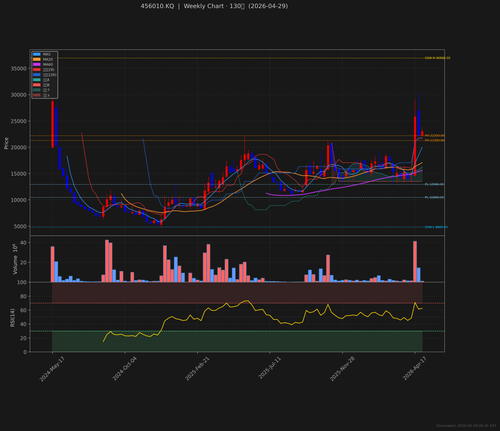Click the 2025-Jul-11 date label
This screenshot has height=431, width=500.
coord(270,368)
